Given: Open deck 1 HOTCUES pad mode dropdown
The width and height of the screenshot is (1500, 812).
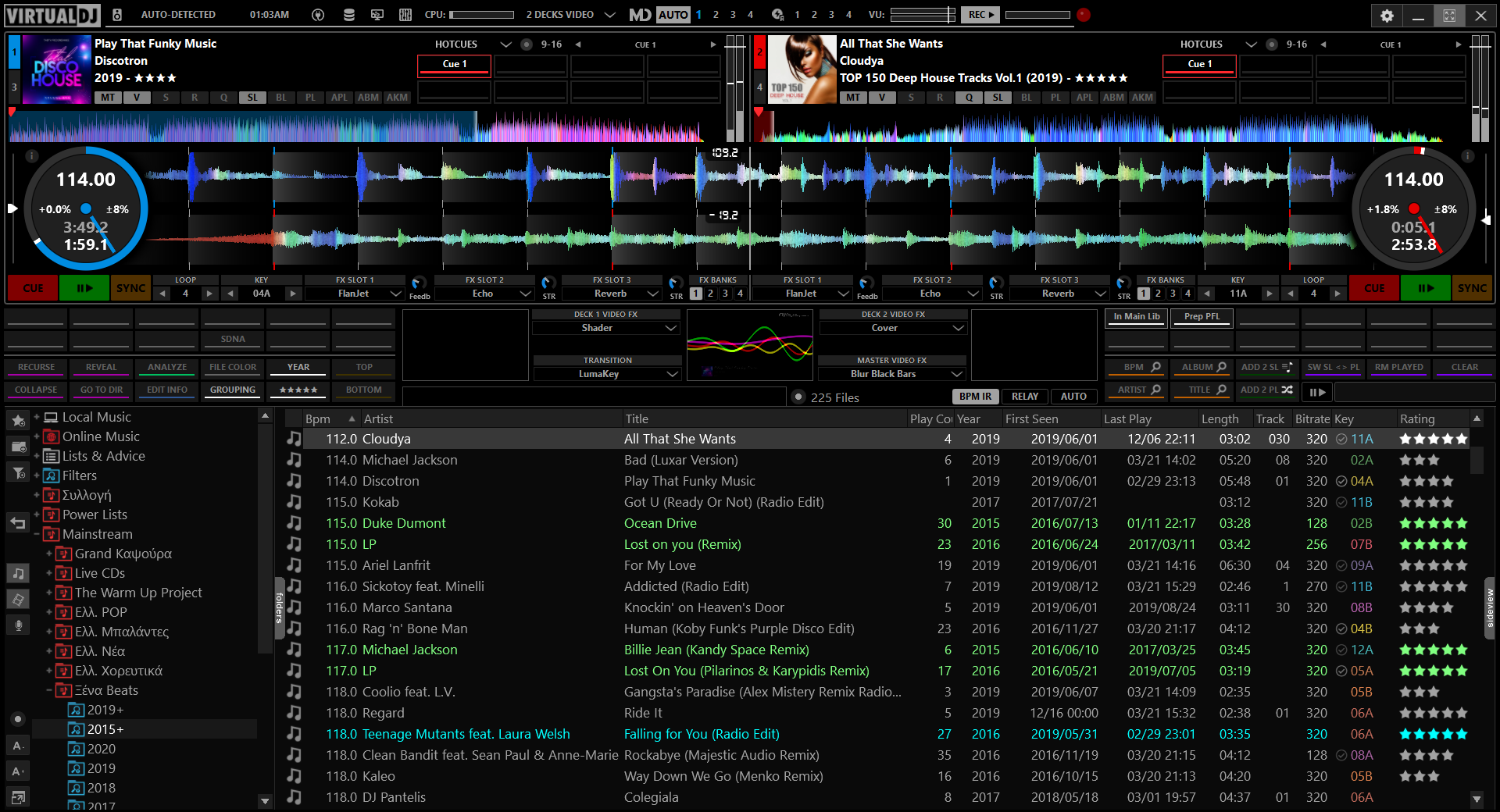Looking at the screenshot, I should [x=505, y=45].
